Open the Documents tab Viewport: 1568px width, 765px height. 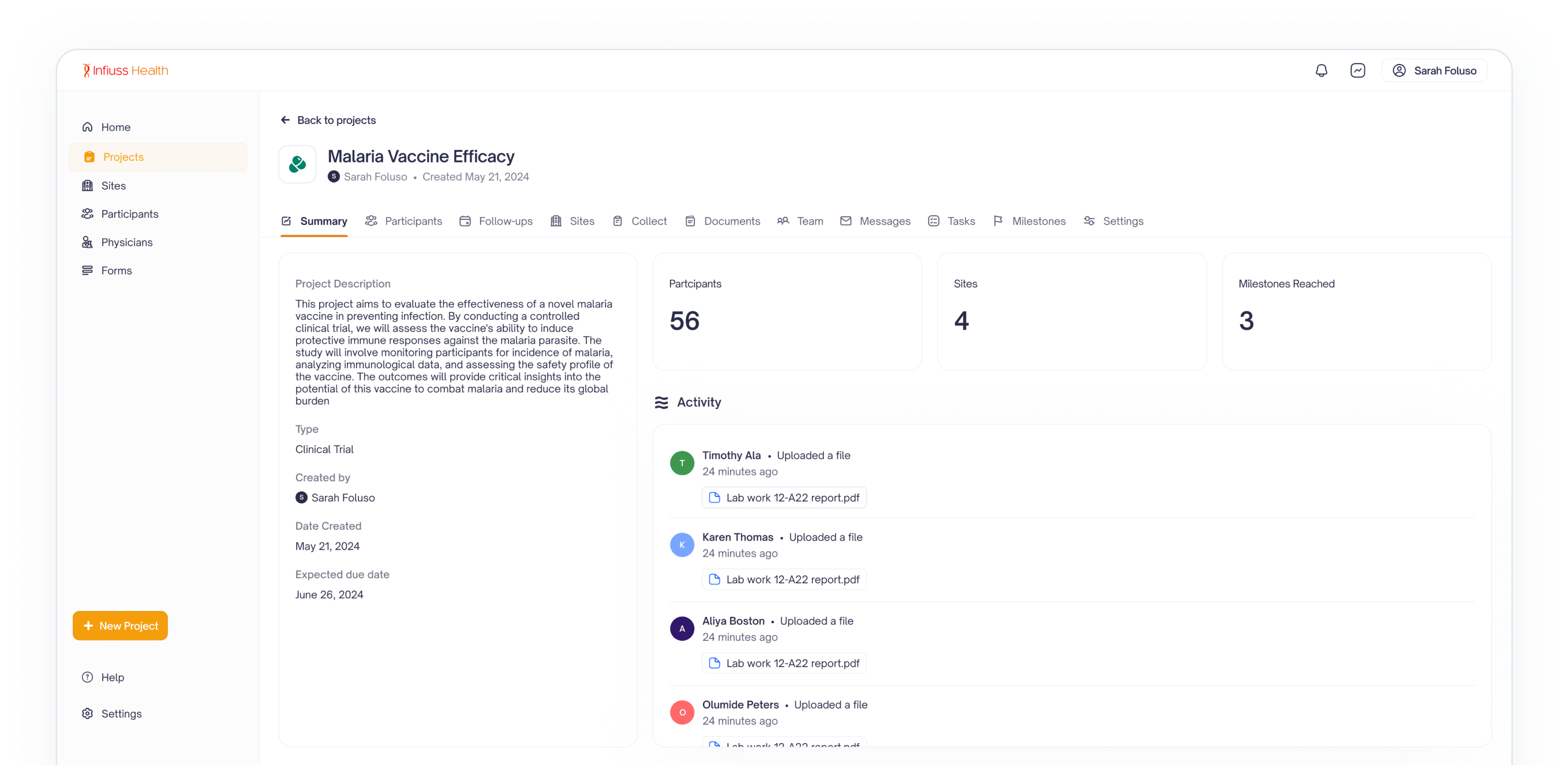pyautogui.click(x=732, y=221)
